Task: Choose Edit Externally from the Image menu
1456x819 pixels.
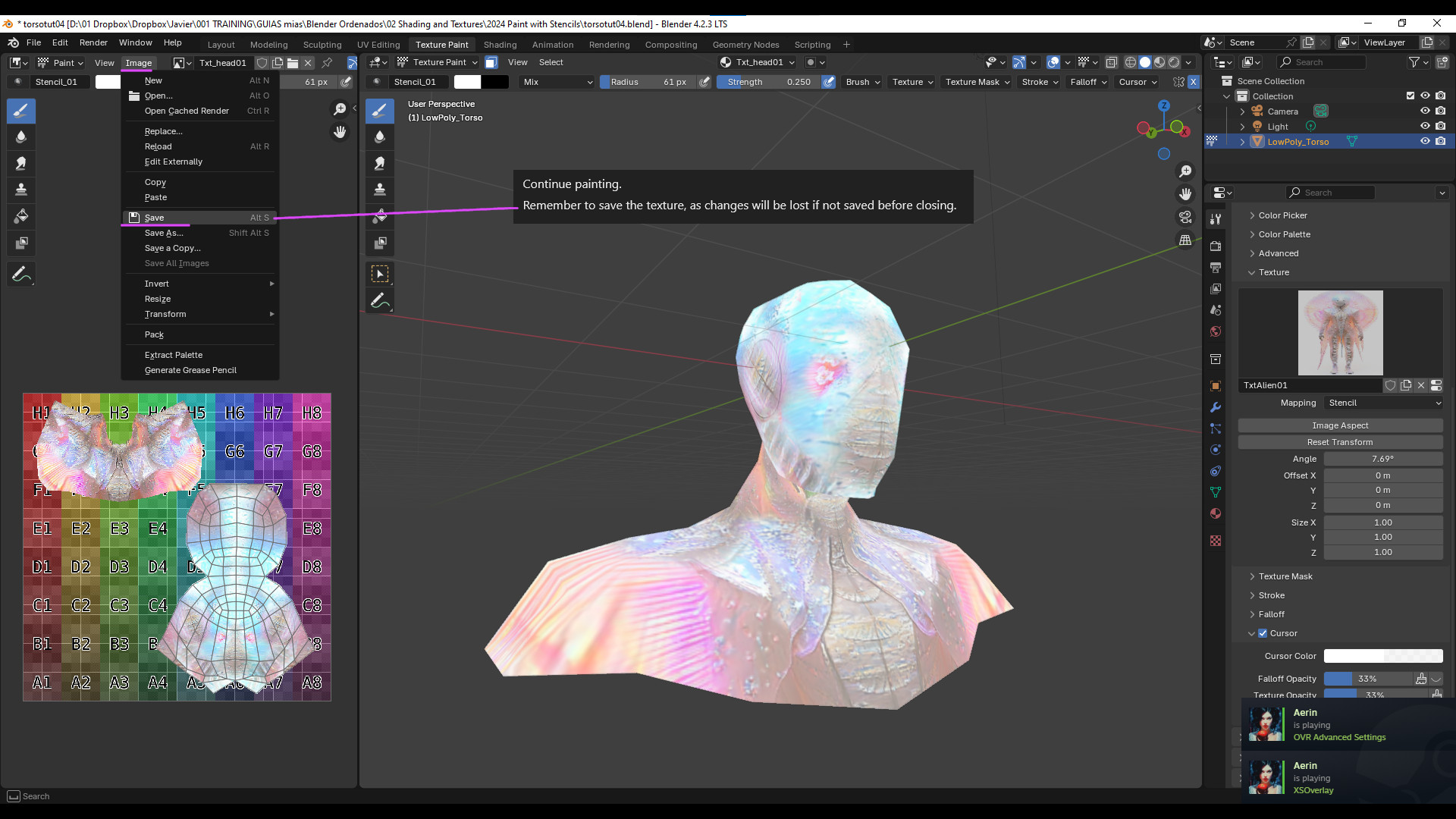Action: 200,162
